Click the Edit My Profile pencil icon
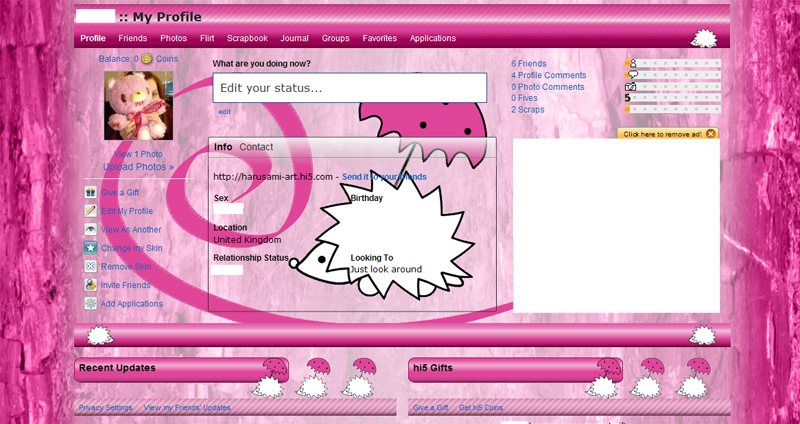 coord(90,211)
